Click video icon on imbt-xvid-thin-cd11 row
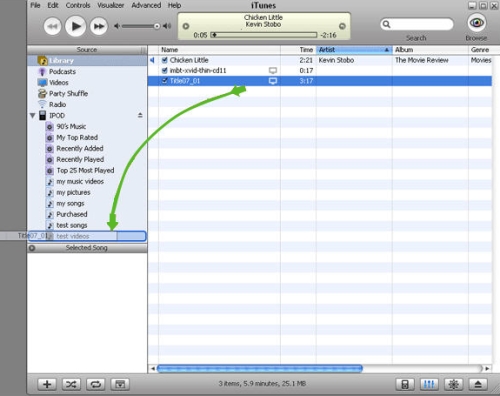This screenshot has height=396, width=500. point(273,71)
